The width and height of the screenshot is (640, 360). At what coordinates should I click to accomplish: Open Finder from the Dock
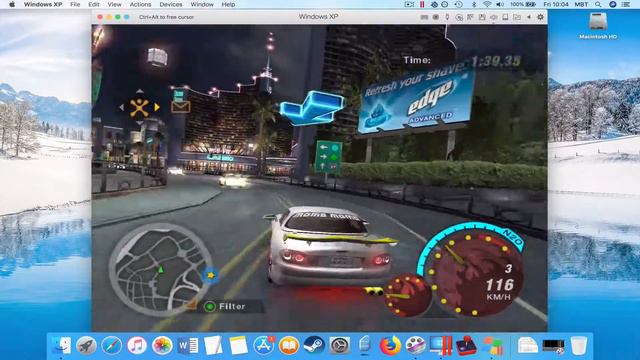pyautogui.click(x=62, y=345)
